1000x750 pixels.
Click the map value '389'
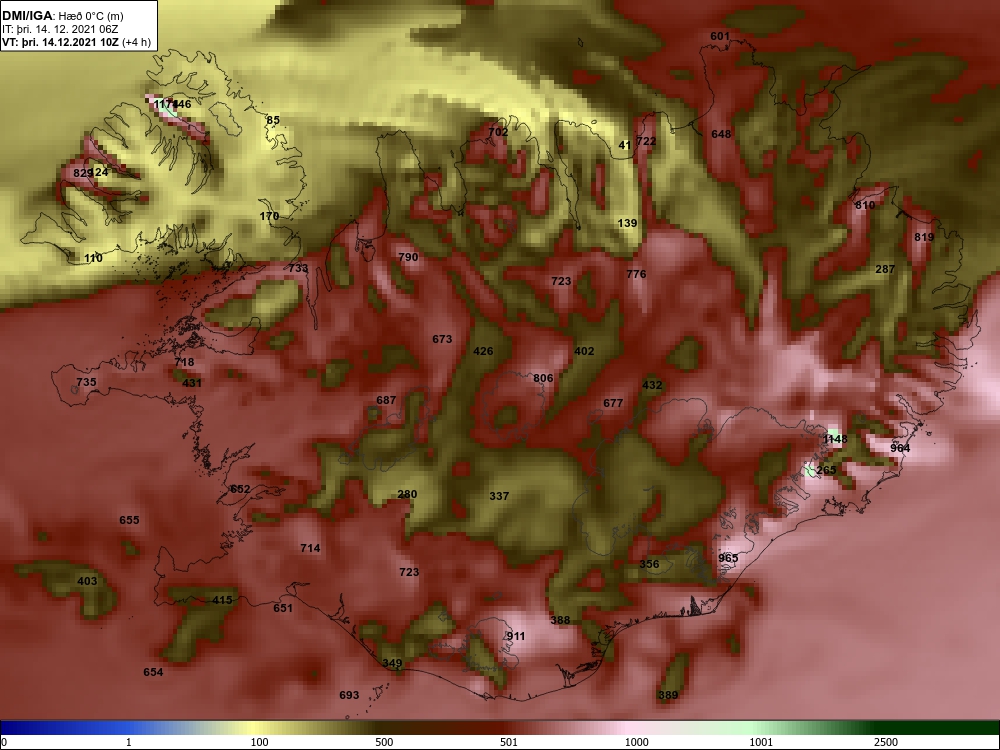click(x=668, y=695)
